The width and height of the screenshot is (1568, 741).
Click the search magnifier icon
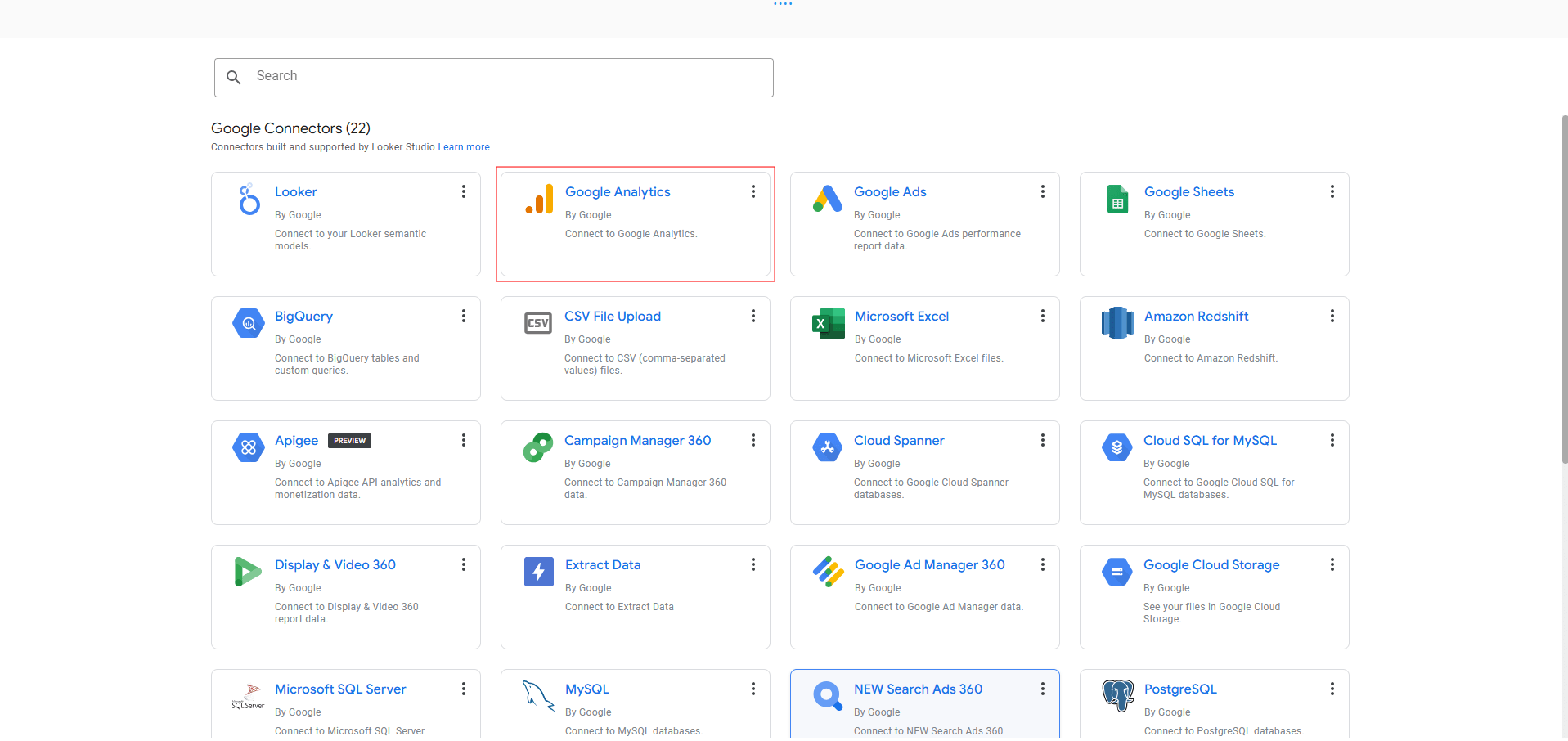234,77
